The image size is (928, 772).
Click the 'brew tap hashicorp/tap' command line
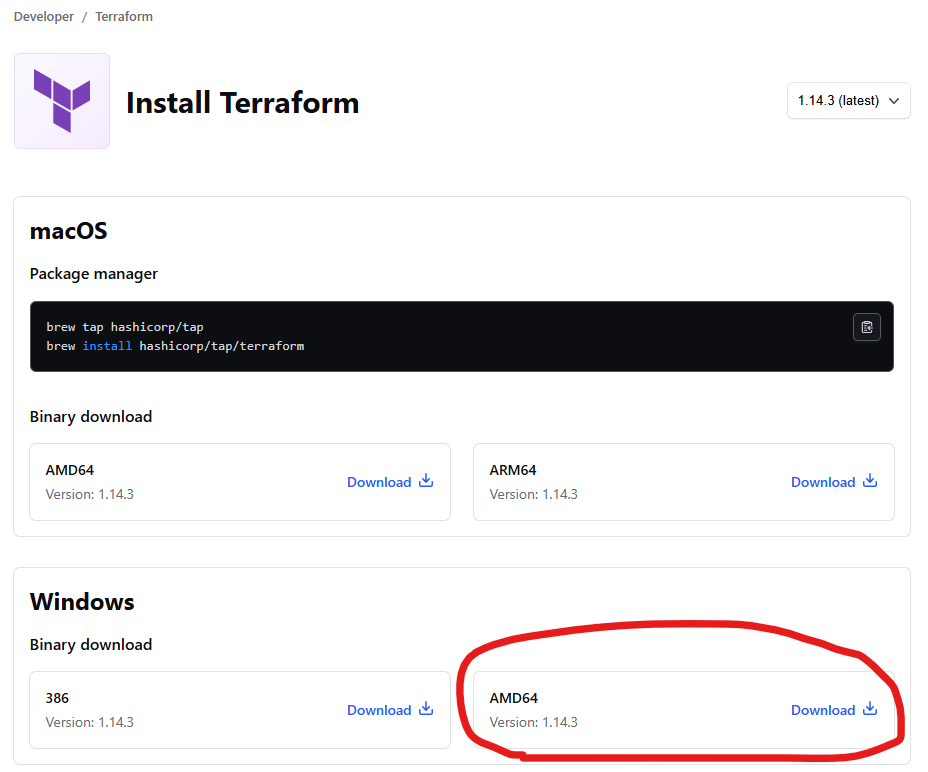point(125,327)
